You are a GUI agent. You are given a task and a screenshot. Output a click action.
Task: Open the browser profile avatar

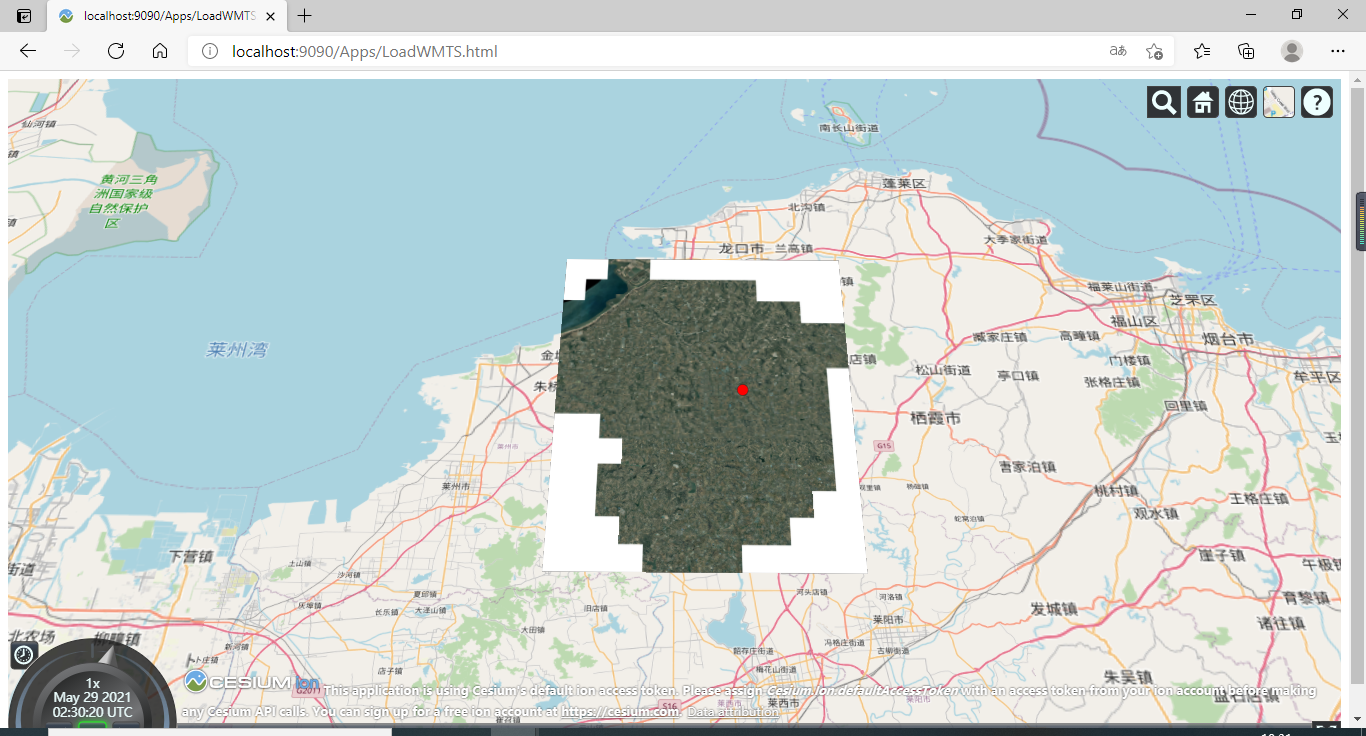[1292, 51]
